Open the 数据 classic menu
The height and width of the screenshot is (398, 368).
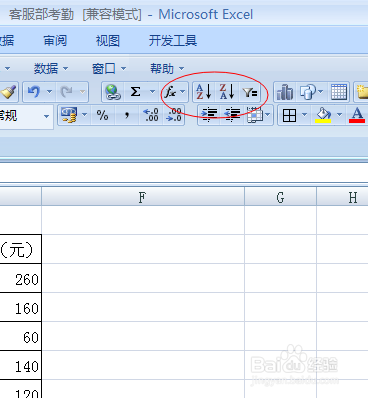[51, 68]
